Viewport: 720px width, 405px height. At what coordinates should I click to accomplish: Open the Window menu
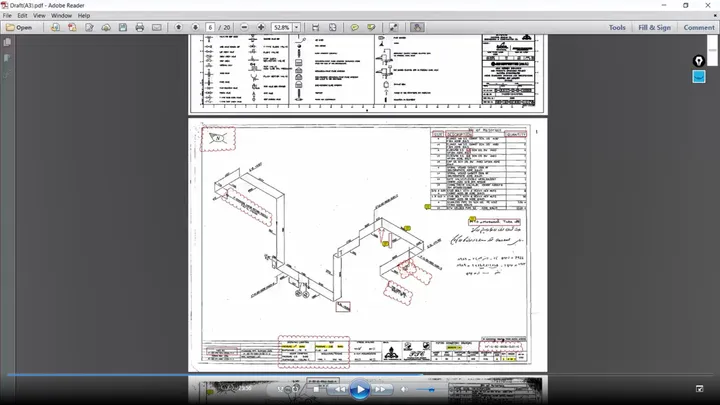tap(62, 16)
